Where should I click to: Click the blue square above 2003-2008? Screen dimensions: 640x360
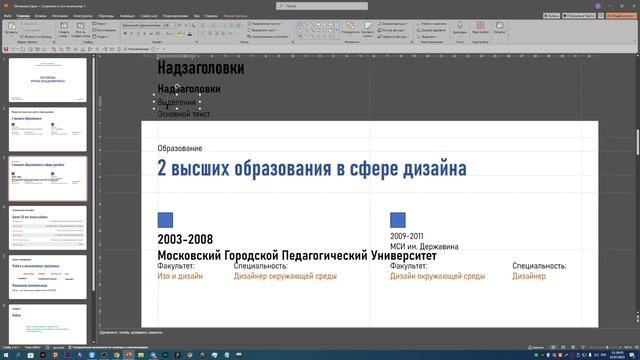click(x=165, y=220)
